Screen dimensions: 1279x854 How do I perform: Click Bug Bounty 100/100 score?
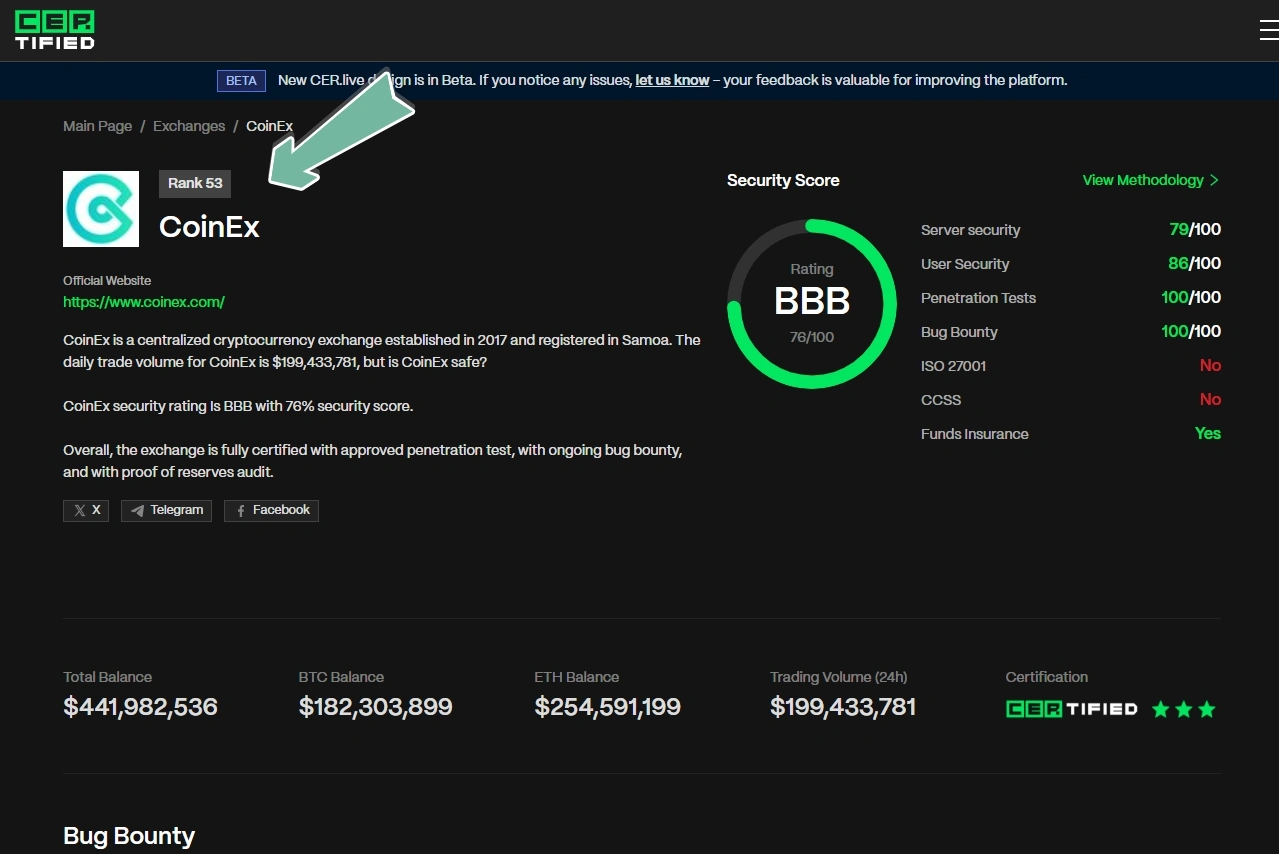pyautogui.click(x=1191, y=332)
